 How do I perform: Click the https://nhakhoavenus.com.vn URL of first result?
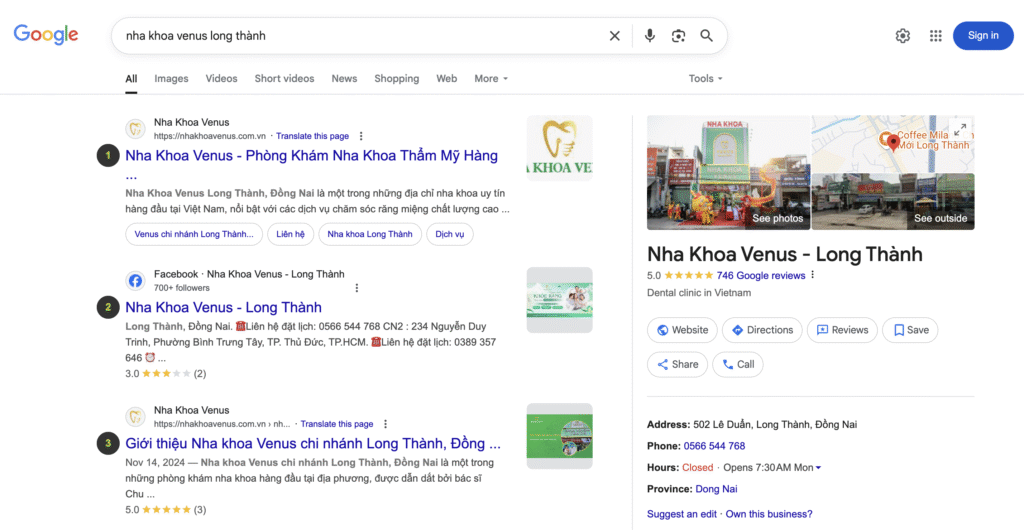210,136
